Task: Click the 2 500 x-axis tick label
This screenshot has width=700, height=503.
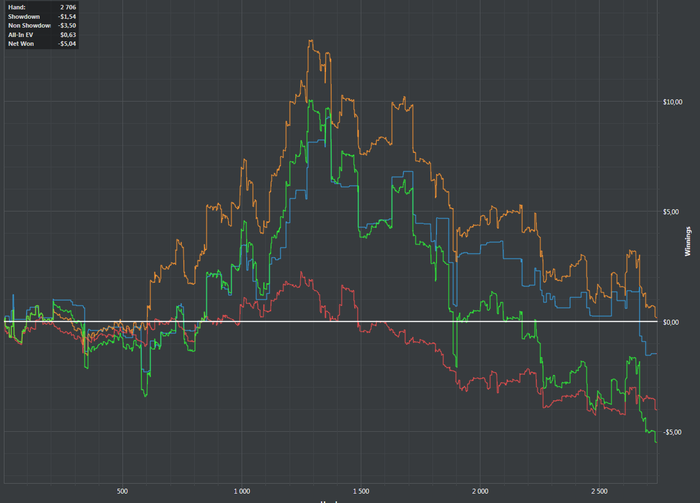Action: tap(599, 491)
